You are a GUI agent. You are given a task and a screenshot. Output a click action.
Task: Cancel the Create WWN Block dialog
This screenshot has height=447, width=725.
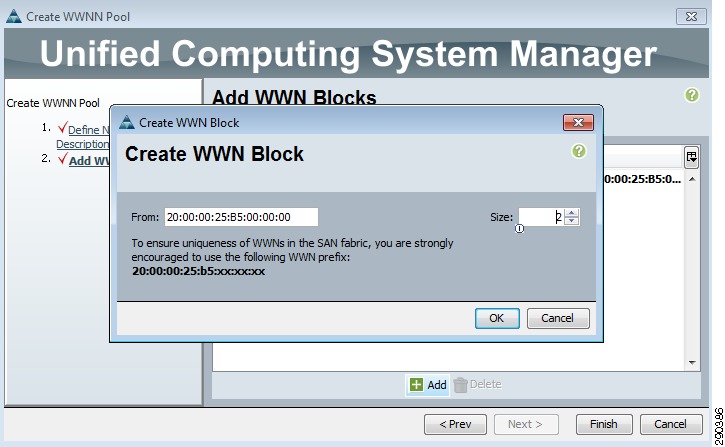tap(558, 318)
